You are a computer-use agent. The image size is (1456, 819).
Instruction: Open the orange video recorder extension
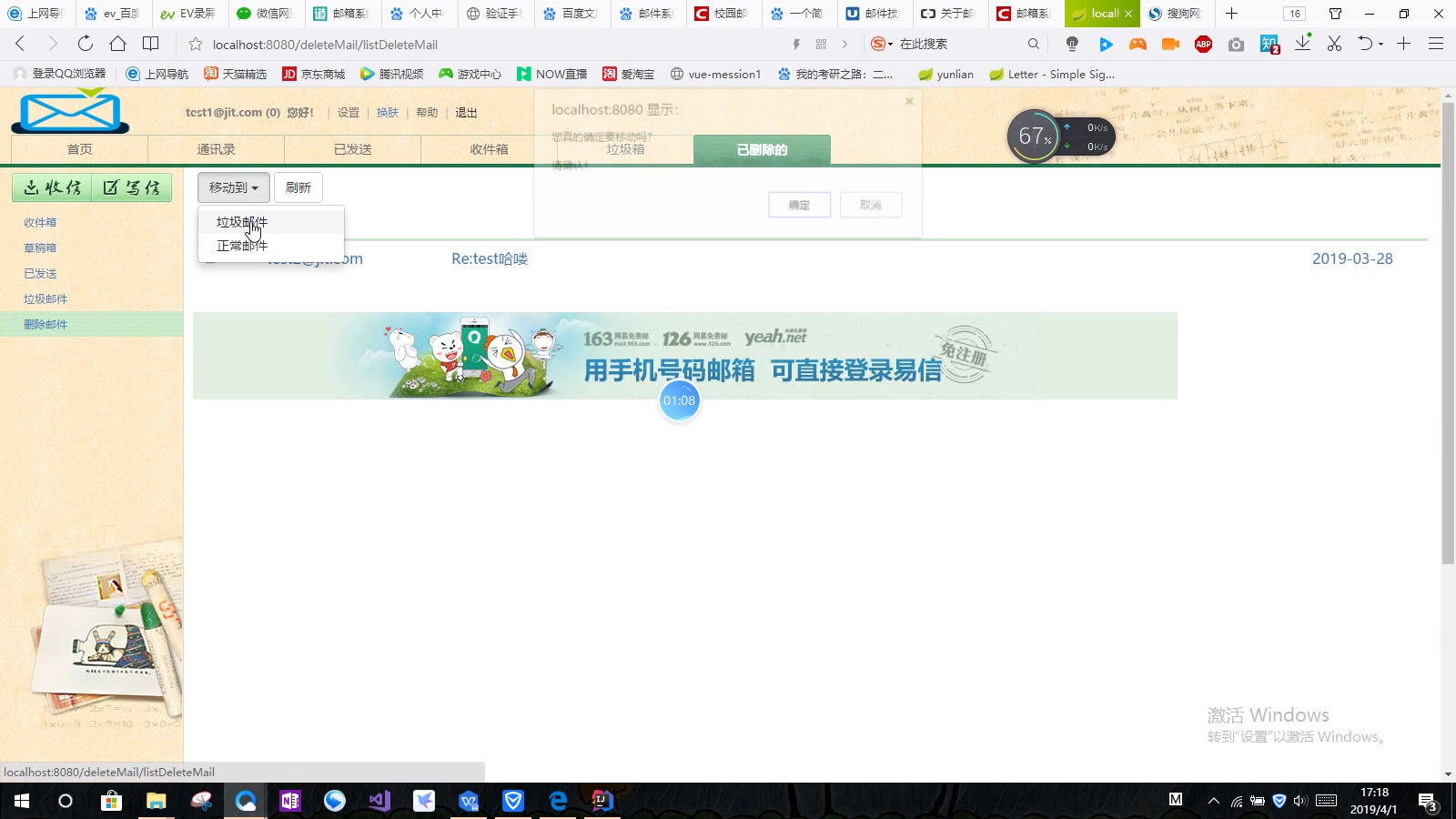point(1170,44)
